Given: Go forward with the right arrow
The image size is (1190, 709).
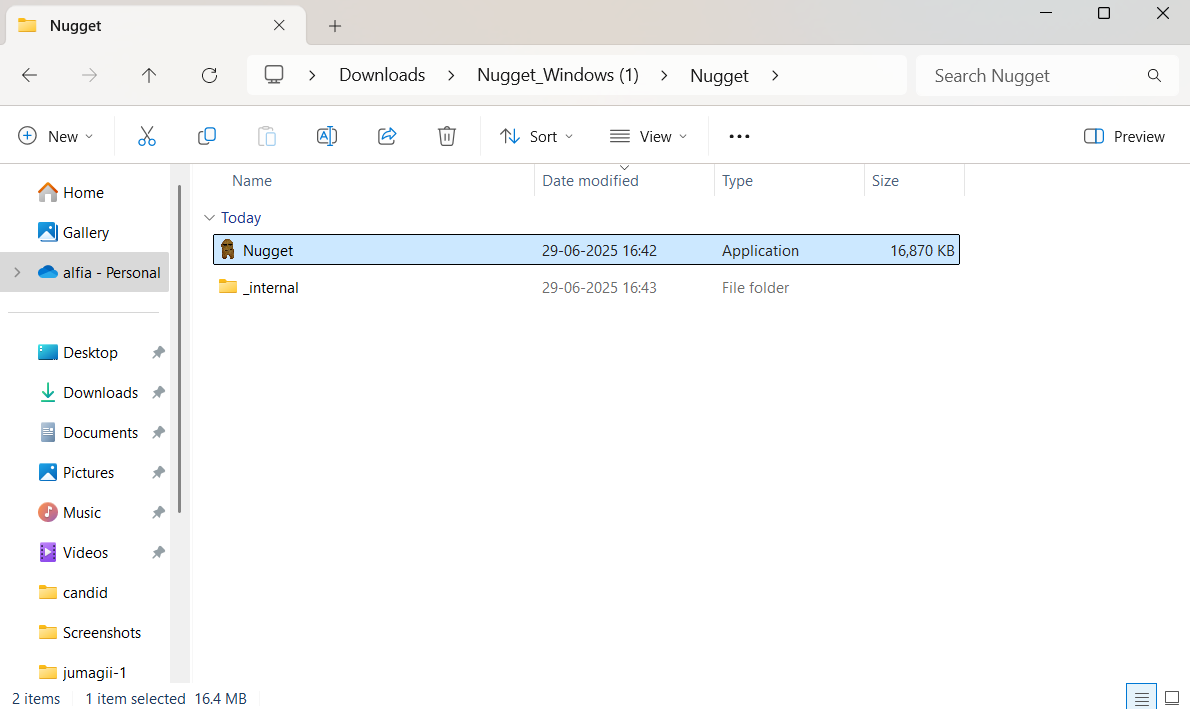Looking at the screenshot, I should [89, 75].
